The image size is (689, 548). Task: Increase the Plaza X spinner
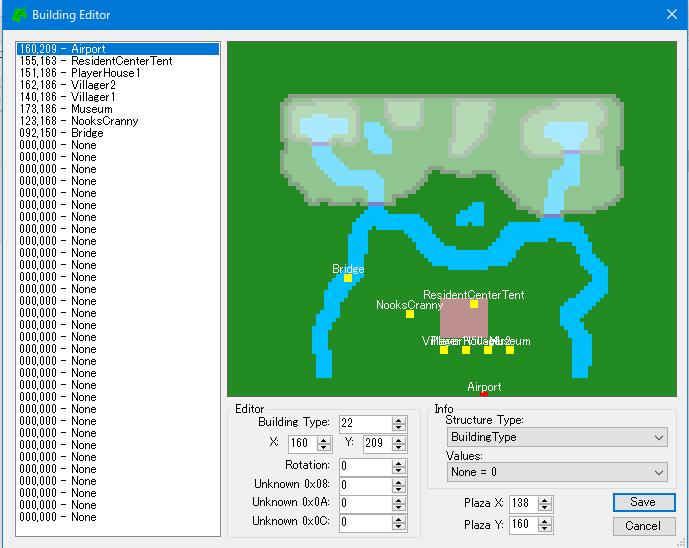(x=545, y=501)
